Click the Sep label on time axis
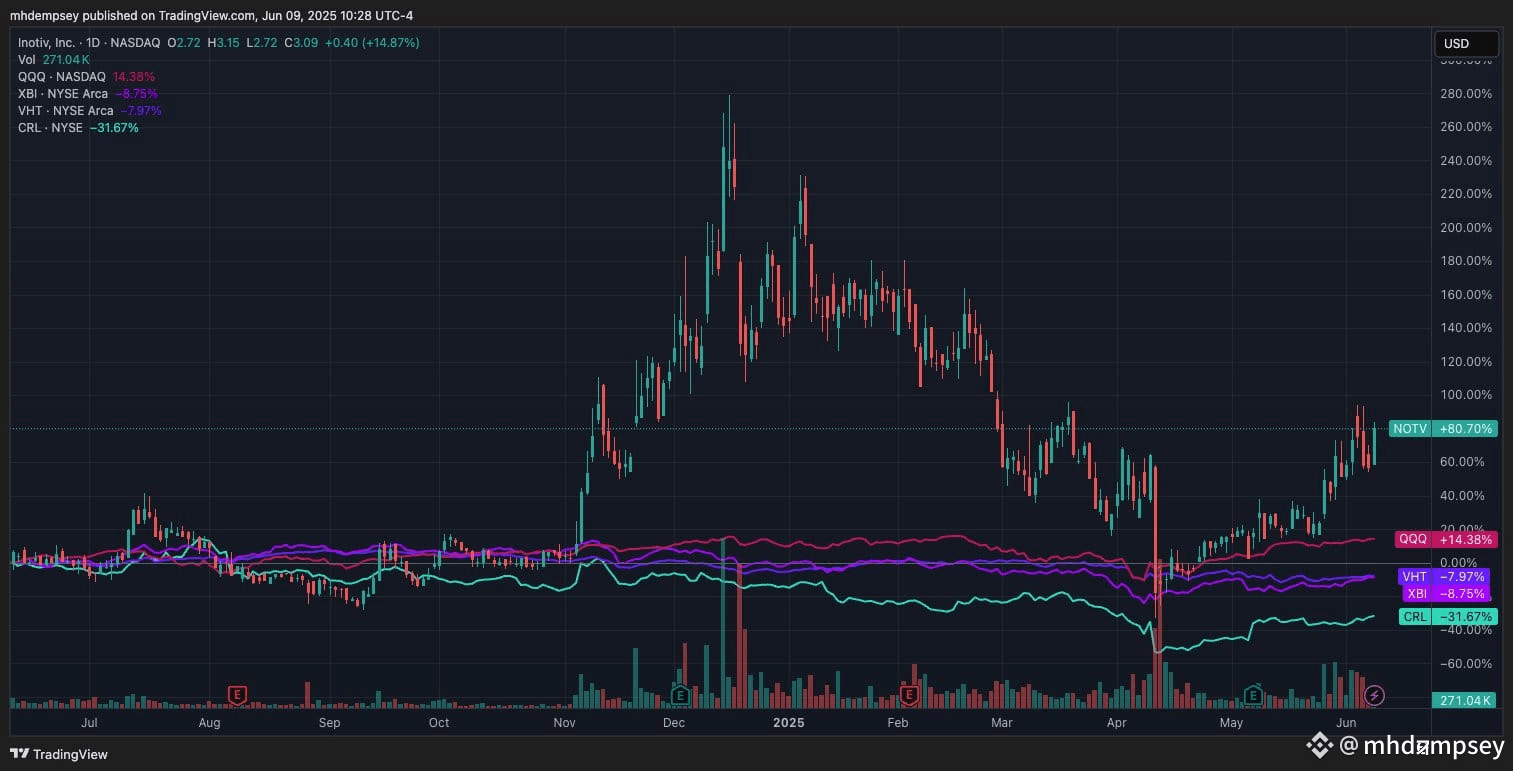Viewport: 1513px width, 771px height. tap(329, 722)
